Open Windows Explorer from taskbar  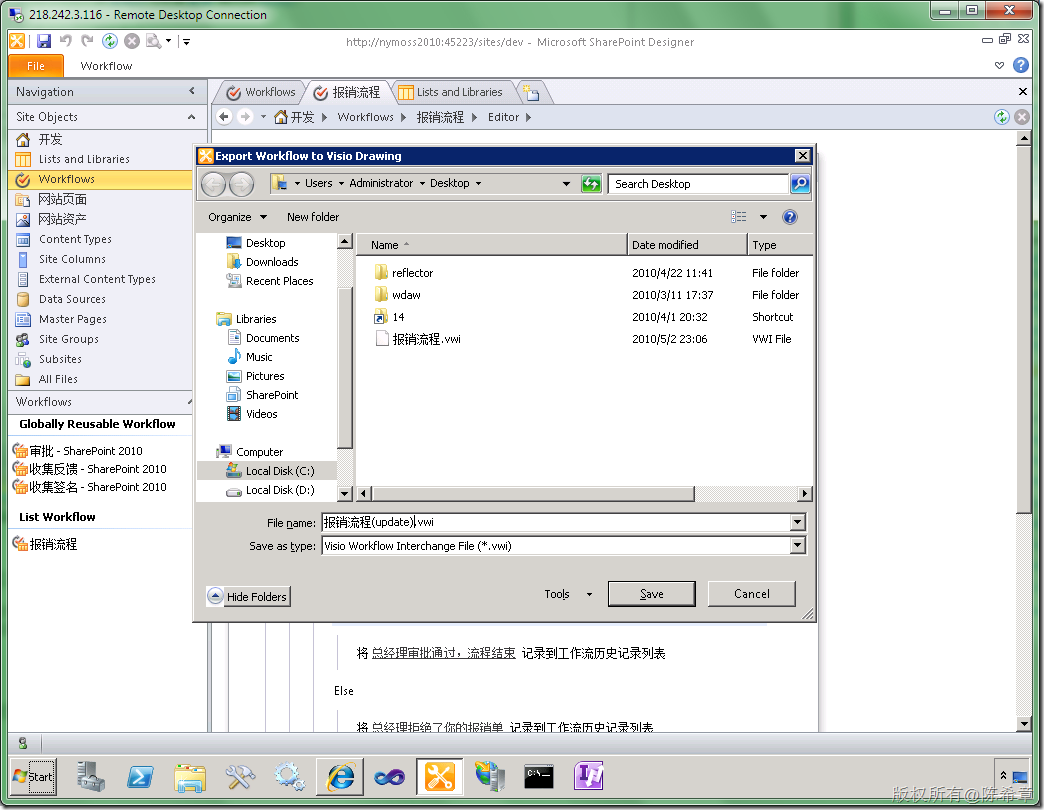click(190, 777)
